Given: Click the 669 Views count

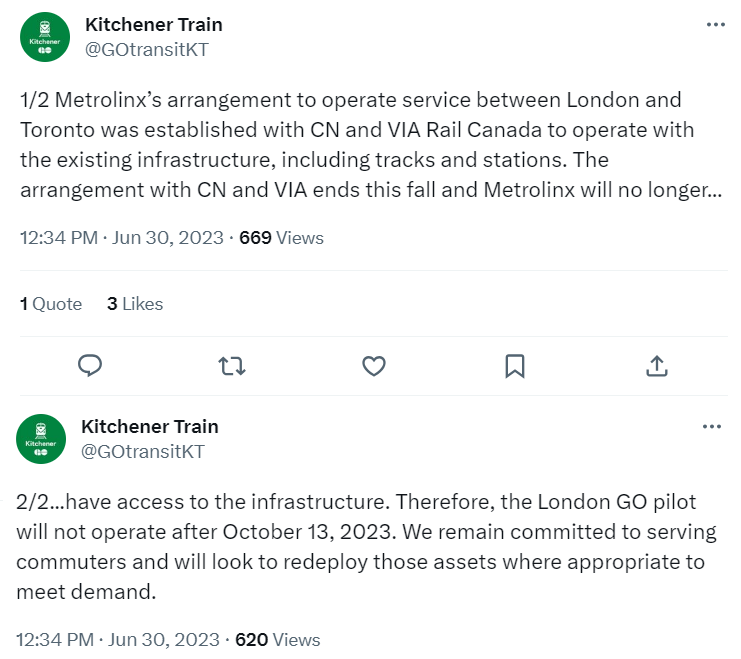Looking at the screenshot, I should coord(282,238).
